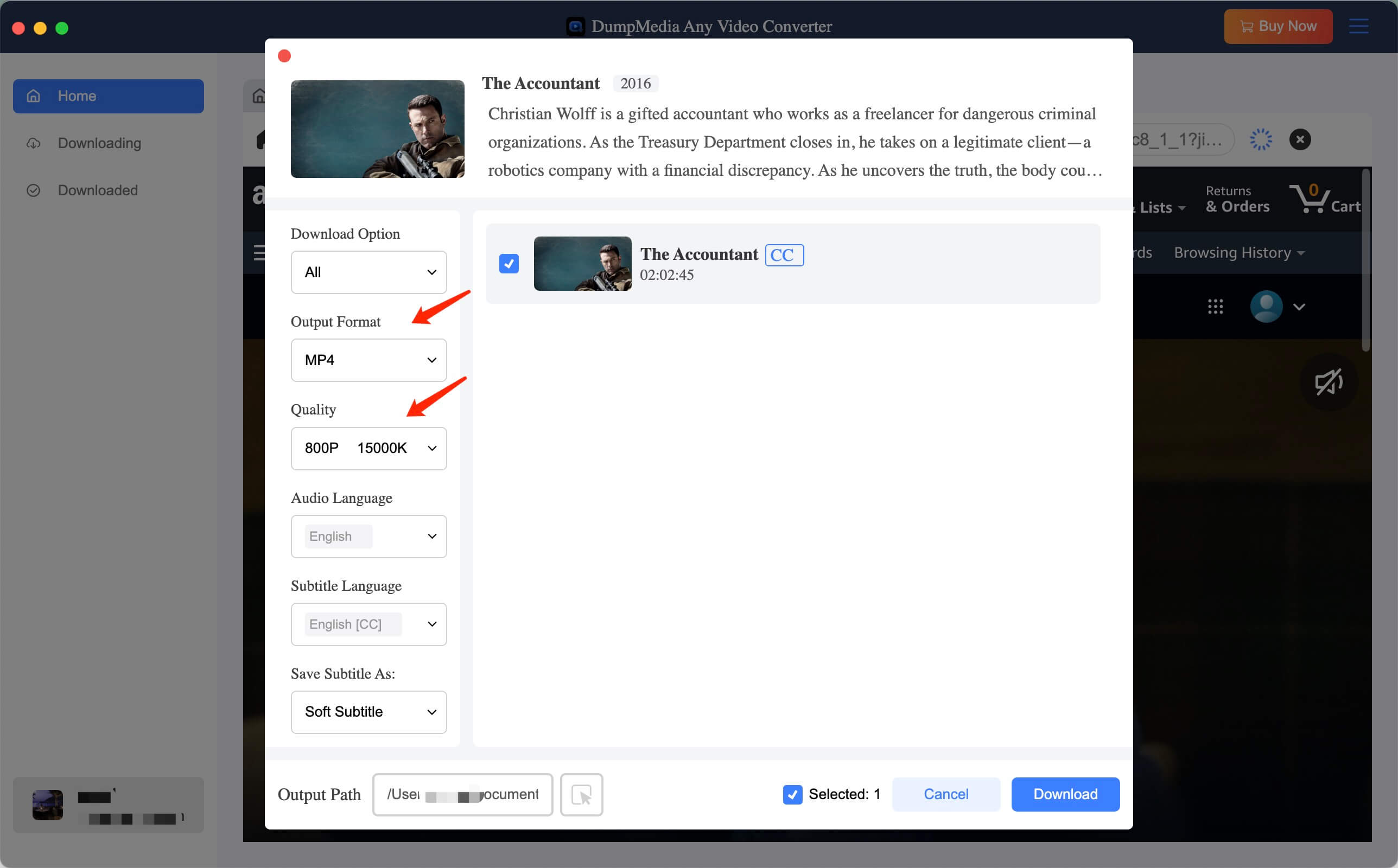The width and height of the screenshot is (1398, 868).
Task: Click the shopping cart icon in Buy Now
Action: (x=1246, y=27)
